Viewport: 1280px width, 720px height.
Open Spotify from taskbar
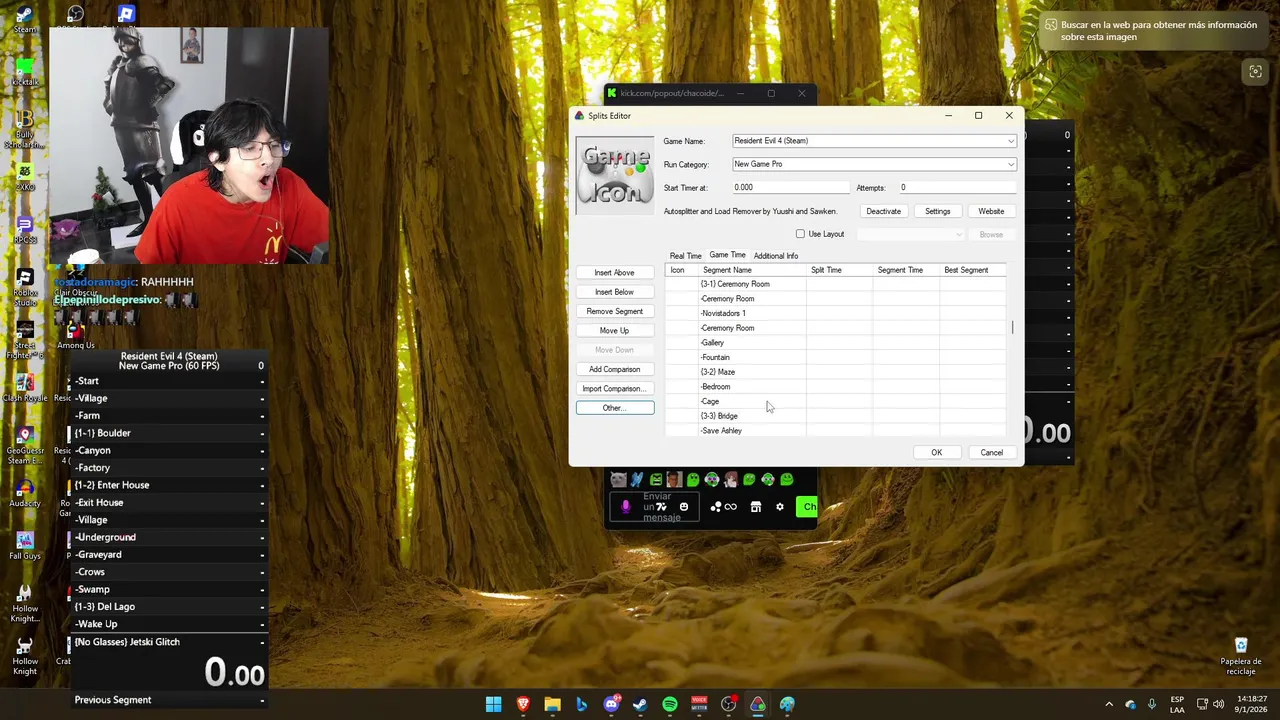(x=670, y=705)
